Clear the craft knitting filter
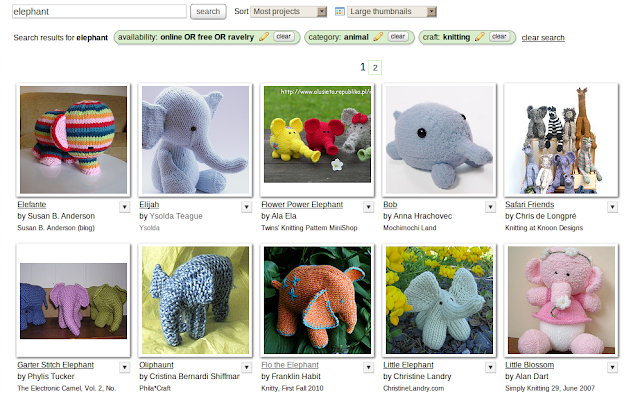 click(x=499, y=36)
